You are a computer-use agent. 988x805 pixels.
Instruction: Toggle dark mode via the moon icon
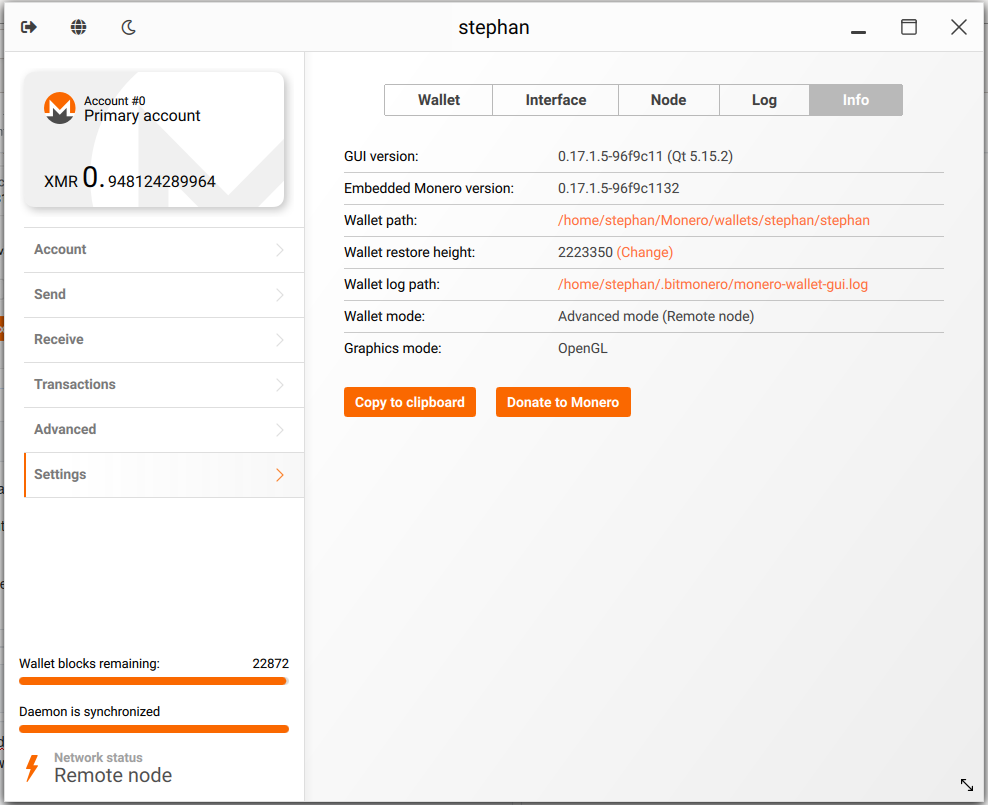128,27
